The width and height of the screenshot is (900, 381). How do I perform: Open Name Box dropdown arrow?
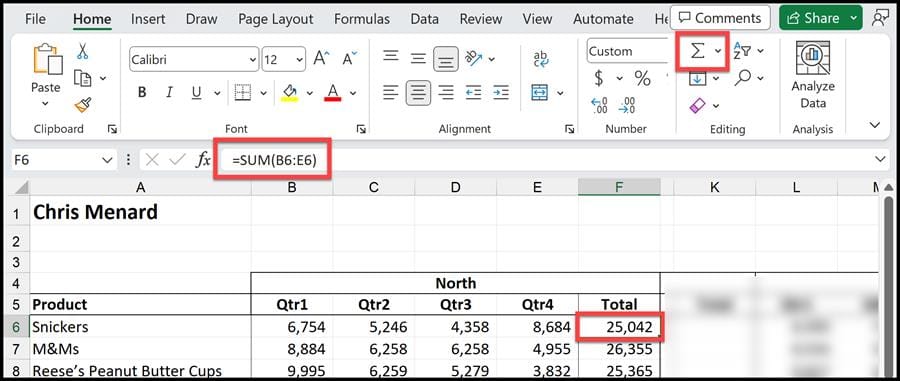coord(107,160)
